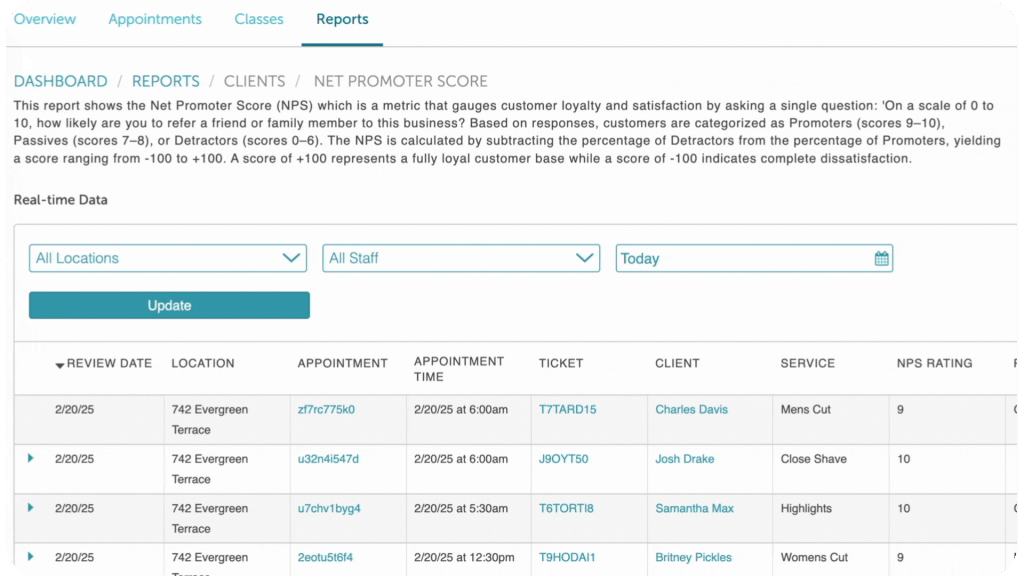
Task: Open the Classes tab
Action: pyautogui.click(x=259, y=19)
